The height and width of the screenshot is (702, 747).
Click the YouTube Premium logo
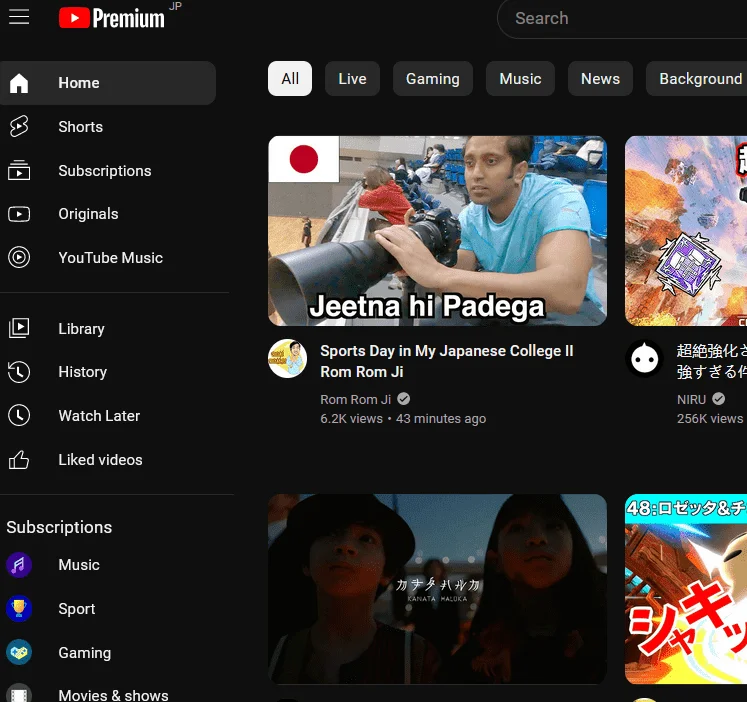112,18
